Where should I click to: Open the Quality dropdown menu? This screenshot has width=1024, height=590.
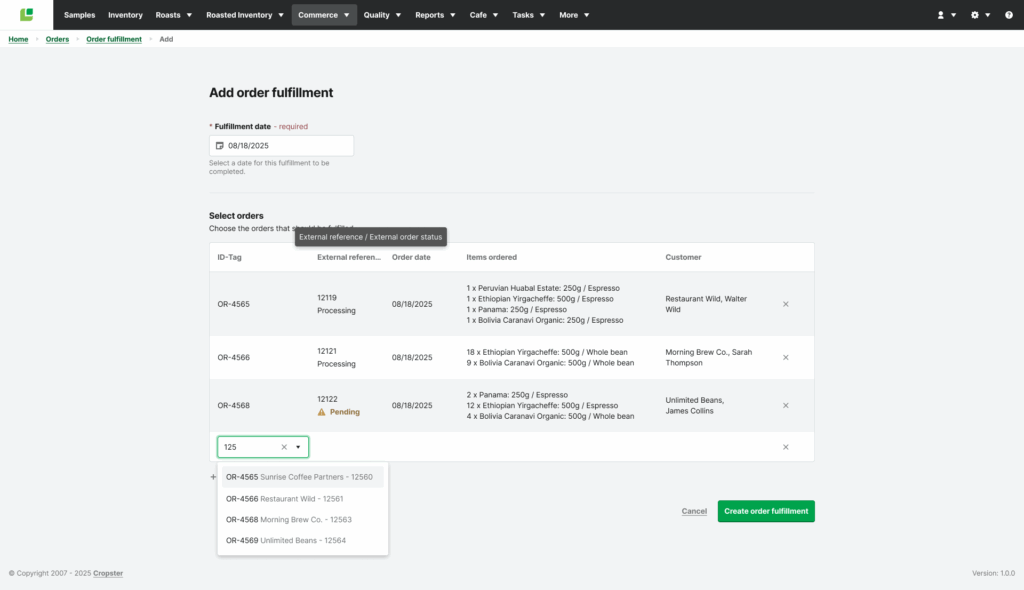[382, 15]
